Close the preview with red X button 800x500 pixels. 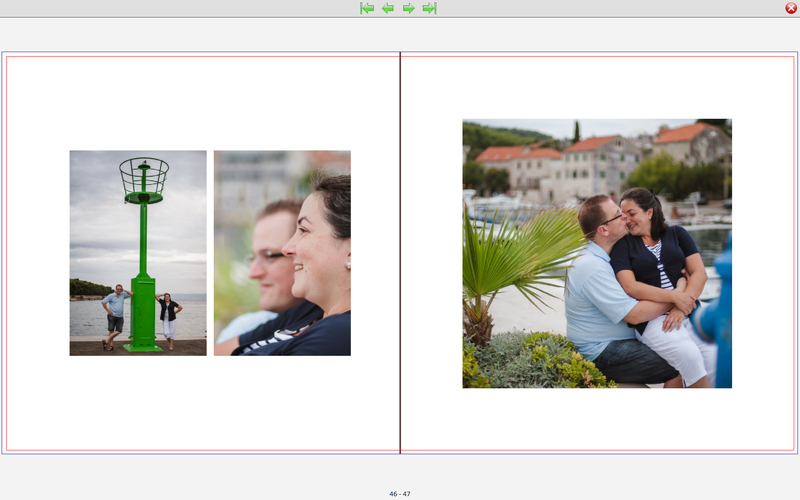tap(791, 8)
